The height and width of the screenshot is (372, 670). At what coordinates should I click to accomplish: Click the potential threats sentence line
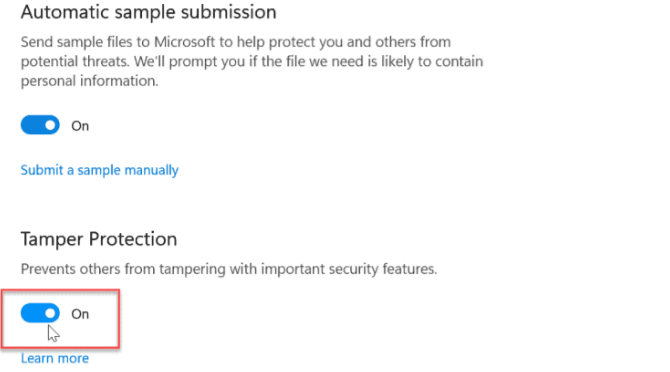coord(252,62)
